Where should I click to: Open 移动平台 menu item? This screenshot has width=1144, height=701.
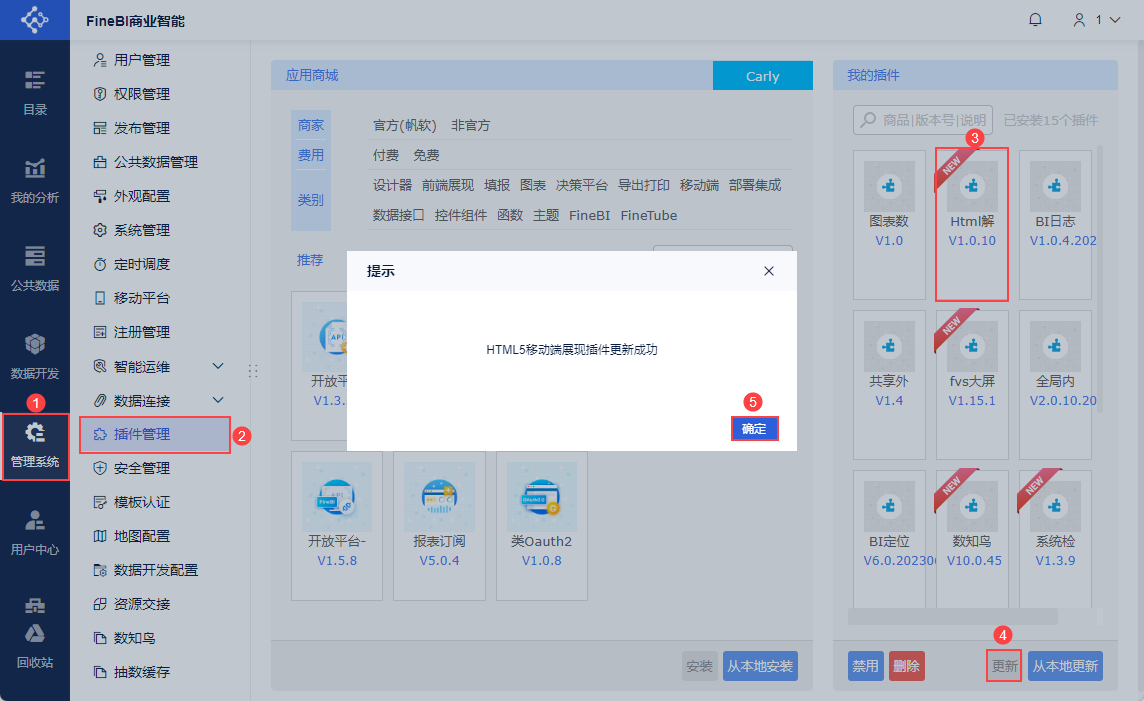point(142,298)
